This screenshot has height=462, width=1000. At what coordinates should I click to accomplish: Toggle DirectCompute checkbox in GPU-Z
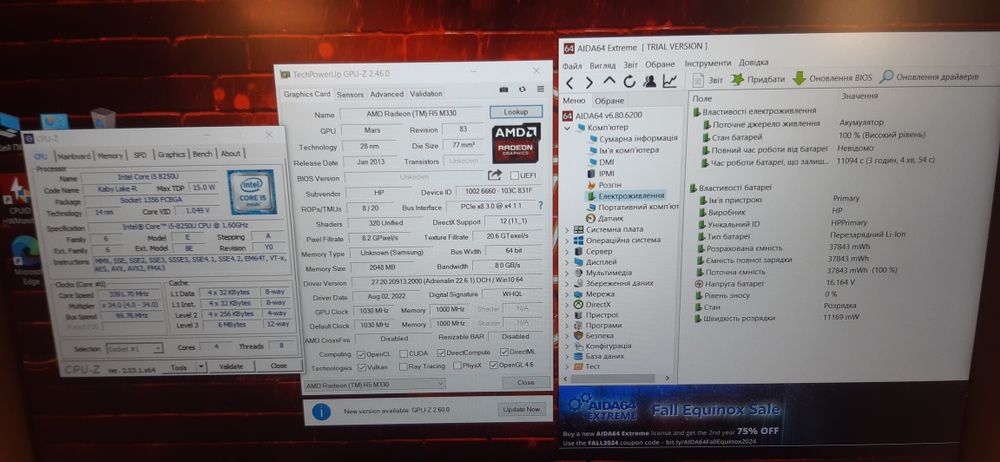coord(441,353)
